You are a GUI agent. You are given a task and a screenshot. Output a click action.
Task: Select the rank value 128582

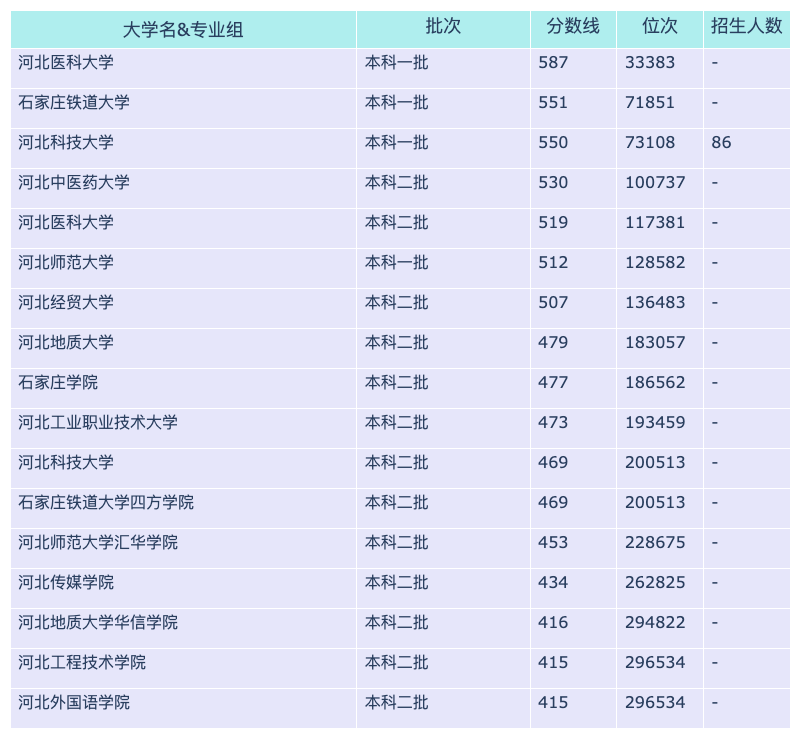tap(655, 262)
